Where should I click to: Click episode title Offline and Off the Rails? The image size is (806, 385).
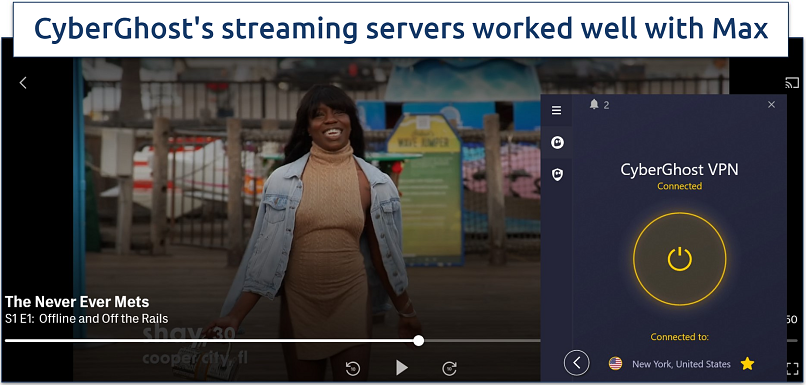tap(104, 319)
